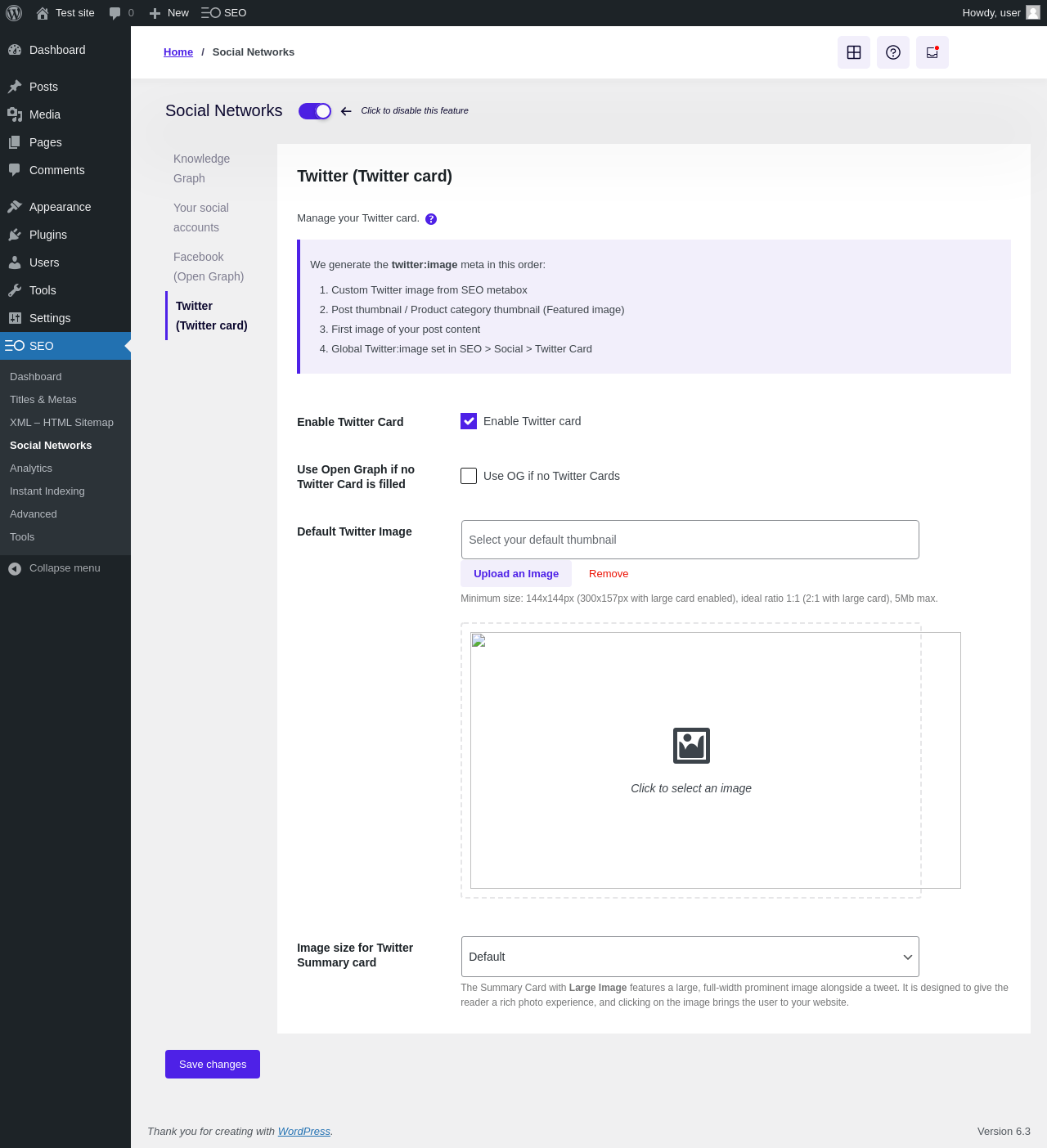Open the WordPress footer link

pos(304,1132)
